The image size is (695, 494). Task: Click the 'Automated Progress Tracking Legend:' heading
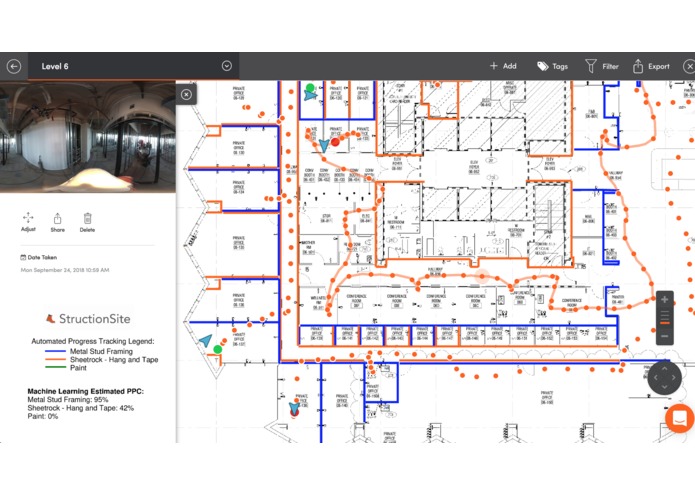93,341
